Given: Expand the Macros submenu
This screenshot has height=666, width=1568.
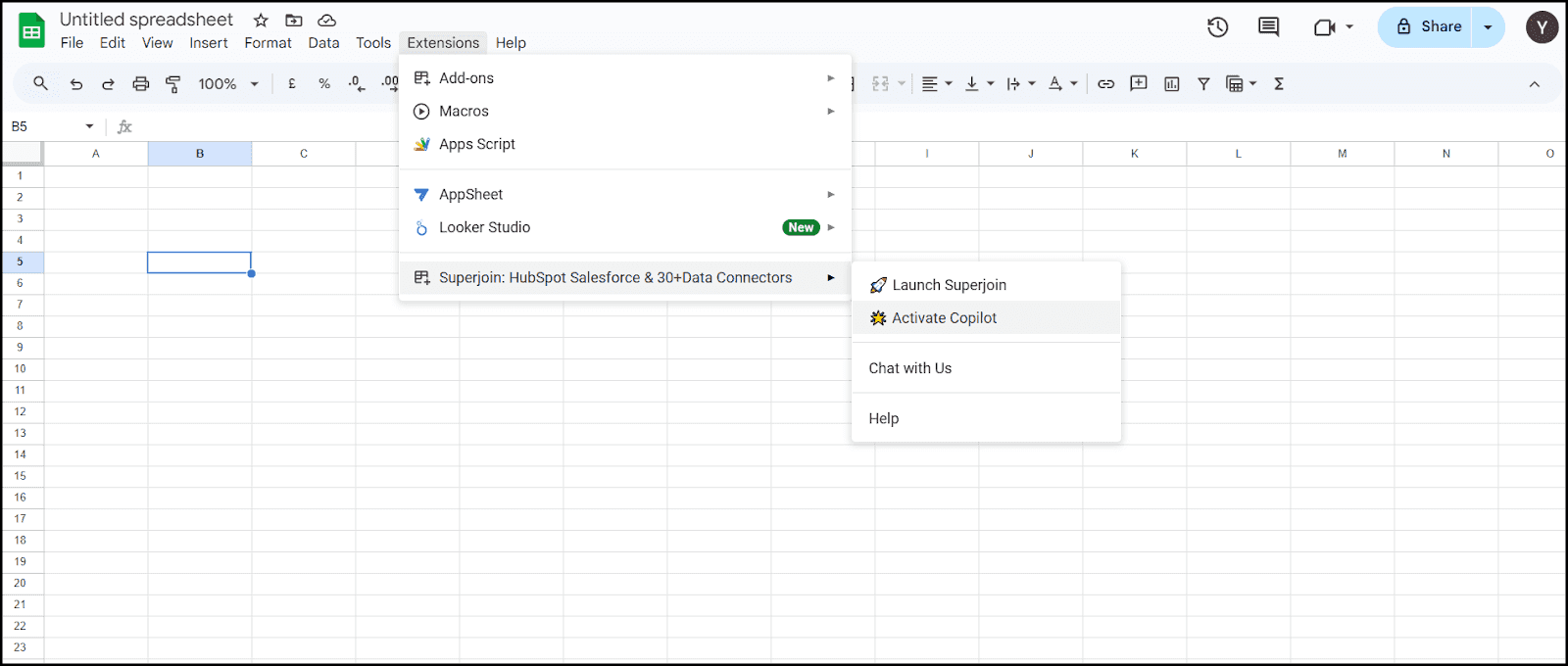Looking at the screenshot, I should click(625, 111).
